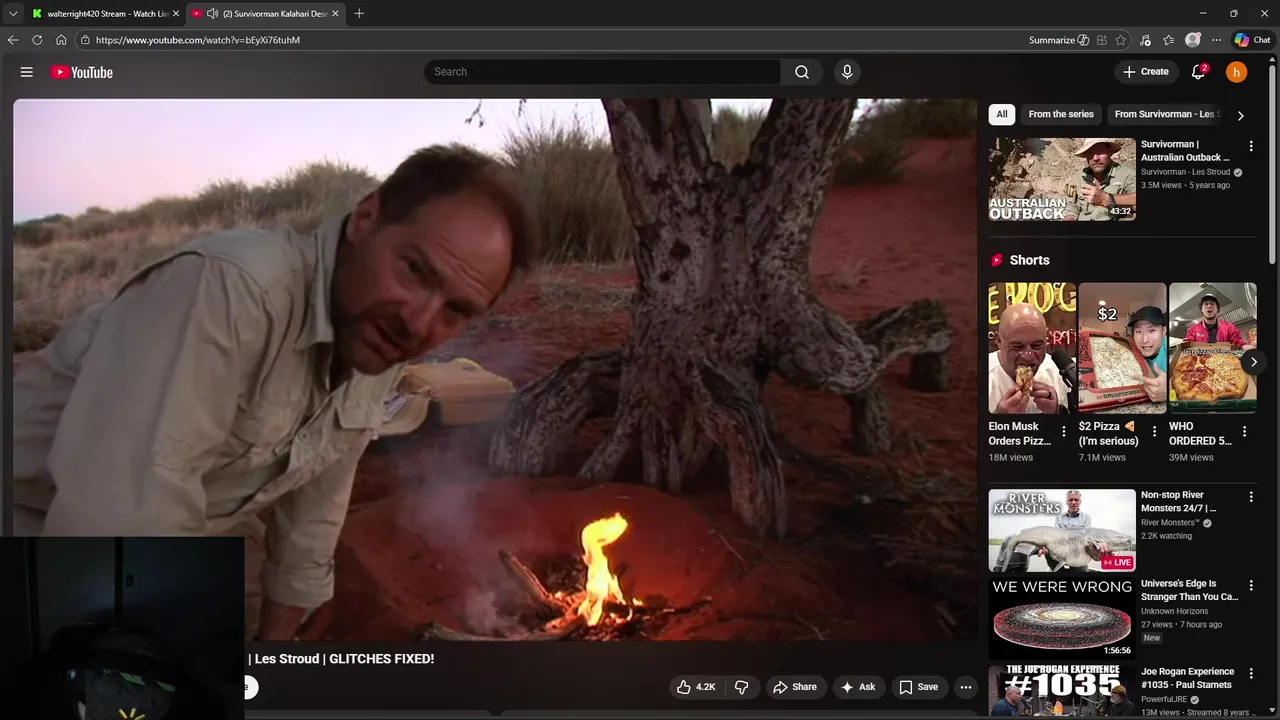Open options for Joe Rogan #1035 video
The height and width of the screenshot is (720, 1280).
(x=1250, y=674)
